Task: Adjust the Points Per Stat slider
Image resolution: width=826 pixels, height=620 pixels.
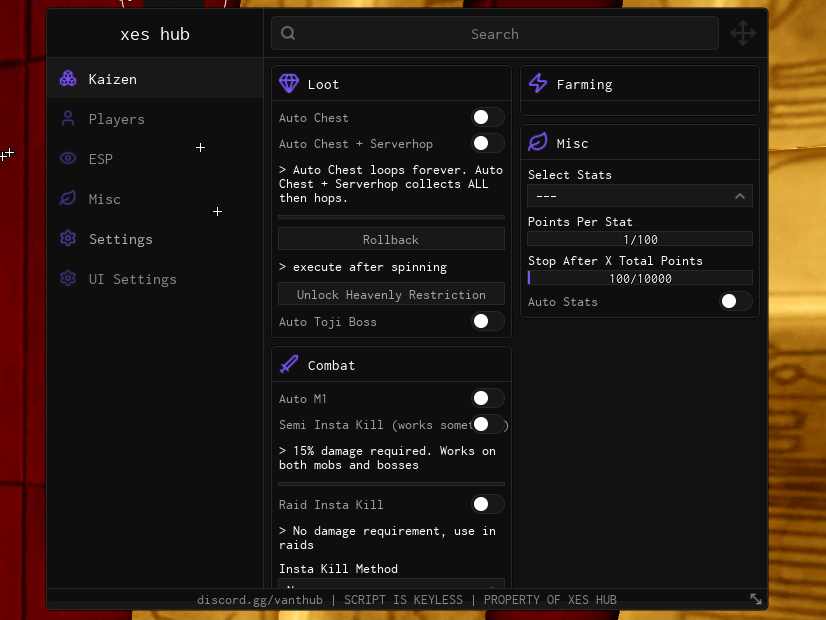Action: (640, 239)
